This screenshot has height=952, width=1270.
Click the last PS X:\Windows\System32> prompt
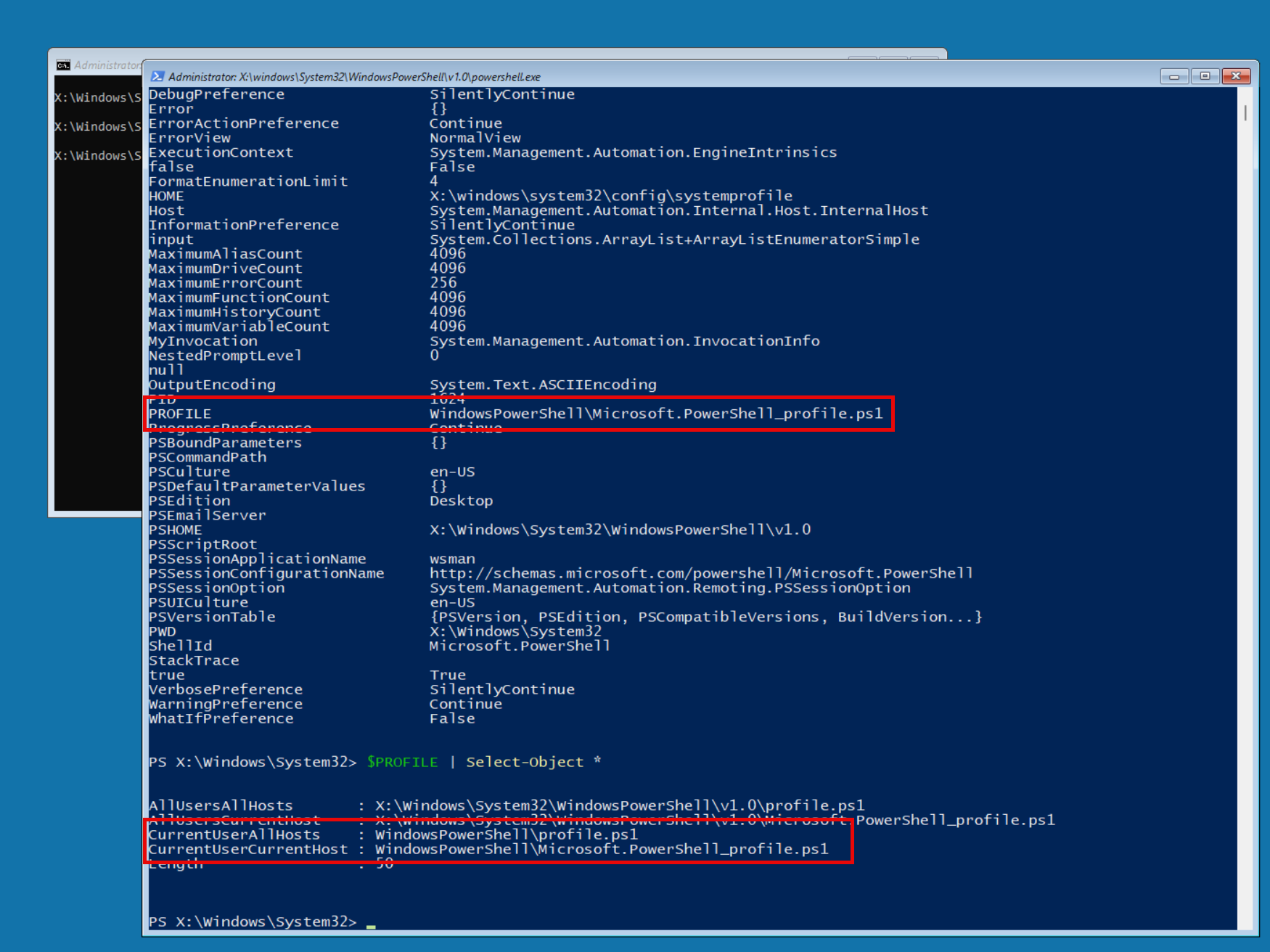[x=252, y=922]
